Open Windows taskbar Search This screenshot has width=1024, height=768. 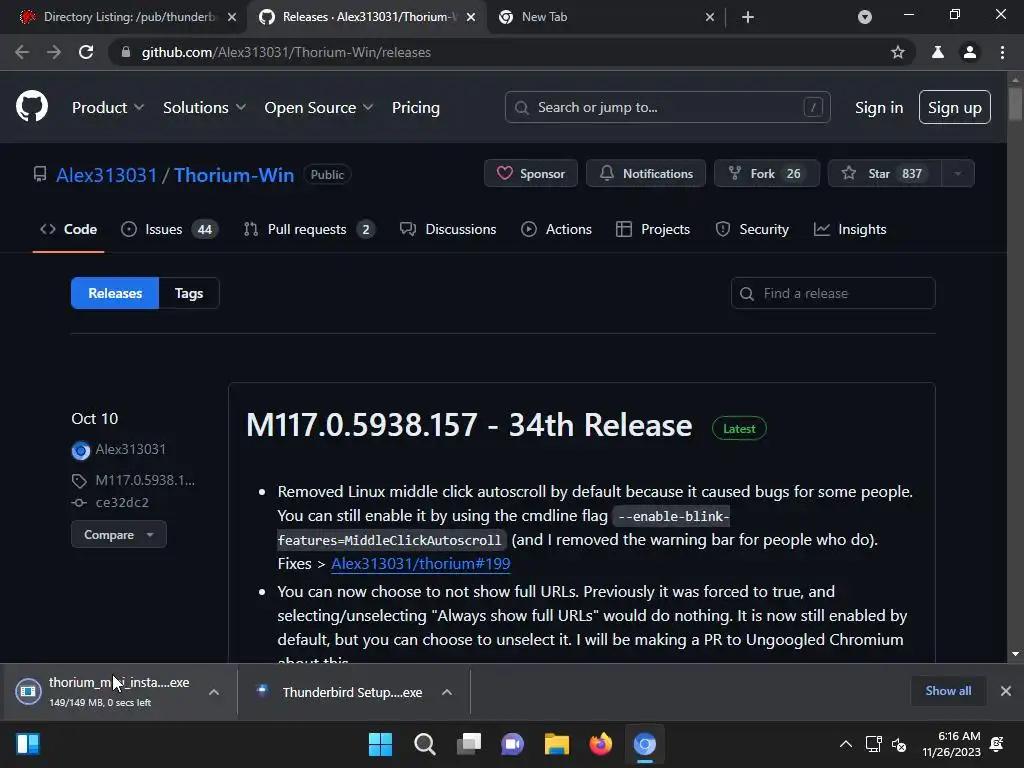424,744
